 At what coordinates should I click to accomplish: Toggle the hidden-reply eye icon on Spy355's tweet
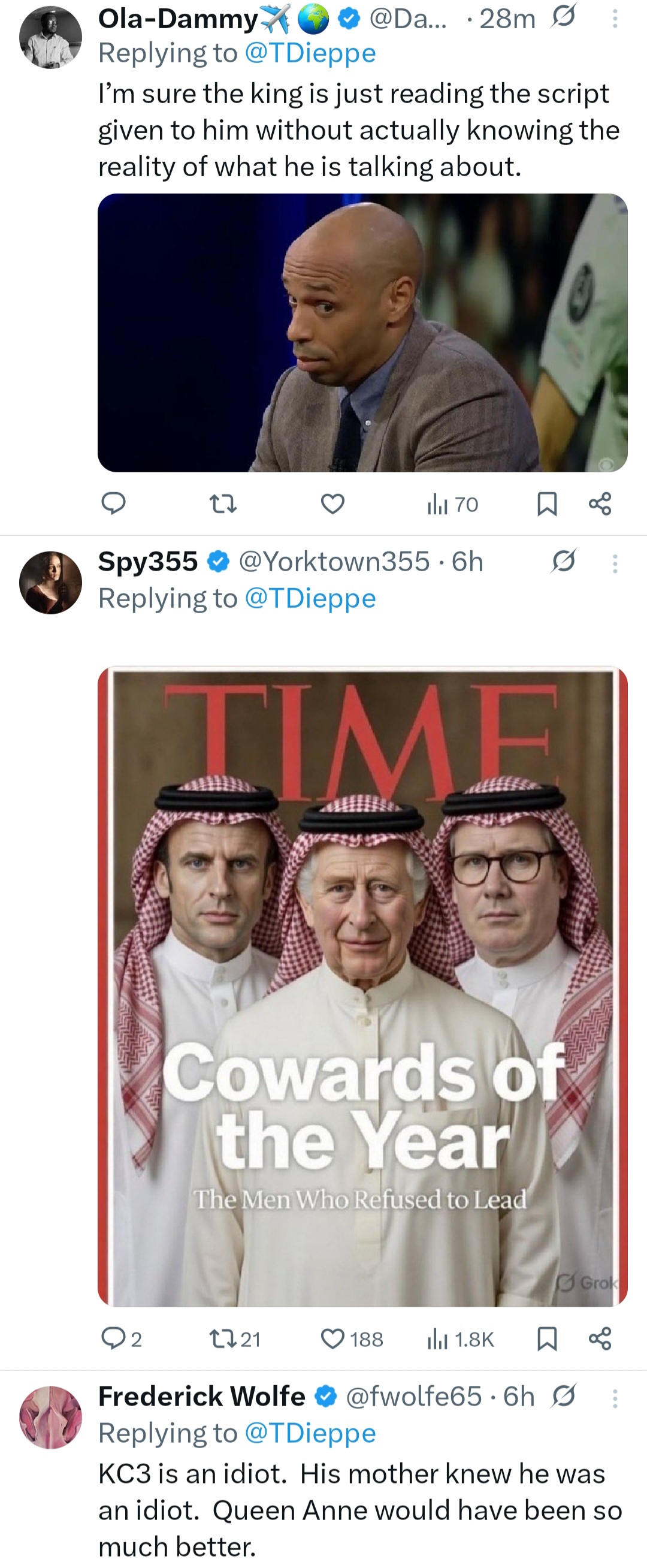pyautogui.click(x=564, y=562)
